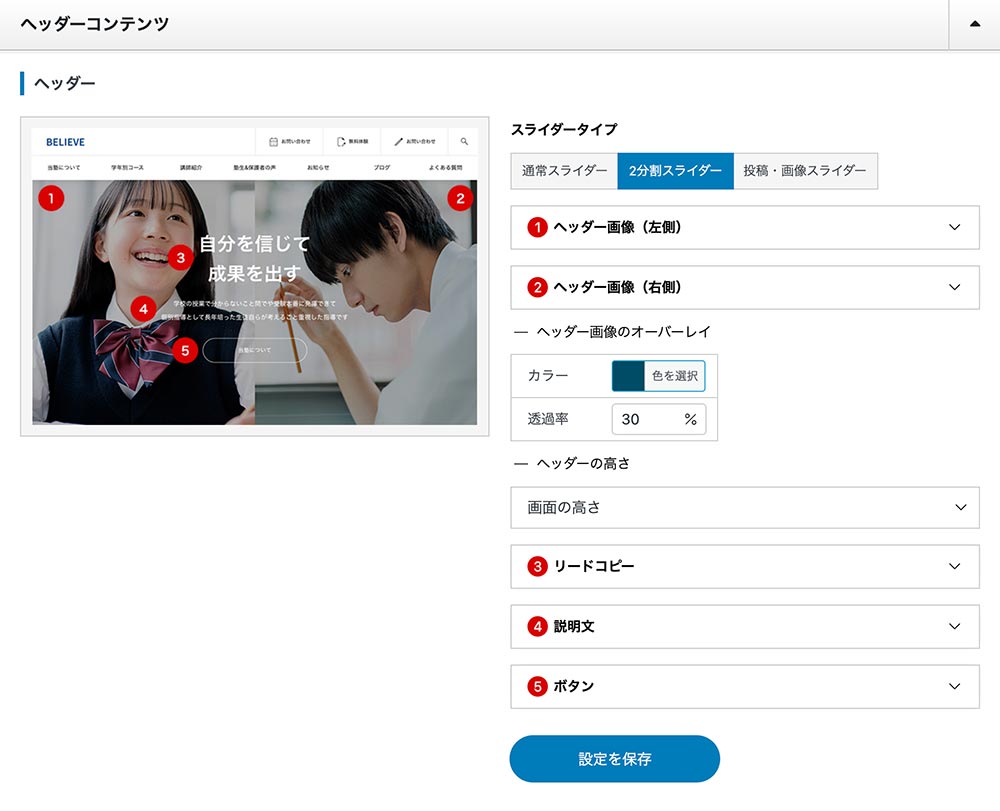Image resolution: width=1000 pixels, height=811 pixels.
Task: Click the red number 5 marker on the preview
Action: (x=184, y=350)
